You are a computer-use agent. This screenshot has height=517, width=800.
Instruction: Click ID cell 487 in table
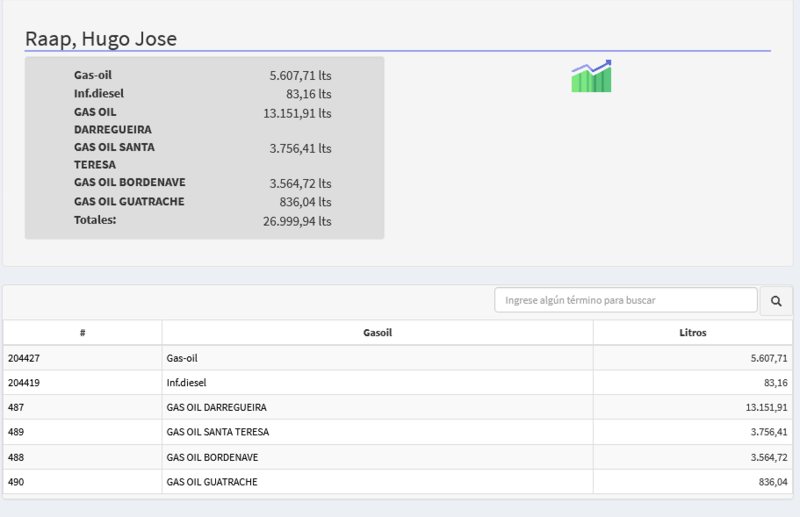point(16,407)
